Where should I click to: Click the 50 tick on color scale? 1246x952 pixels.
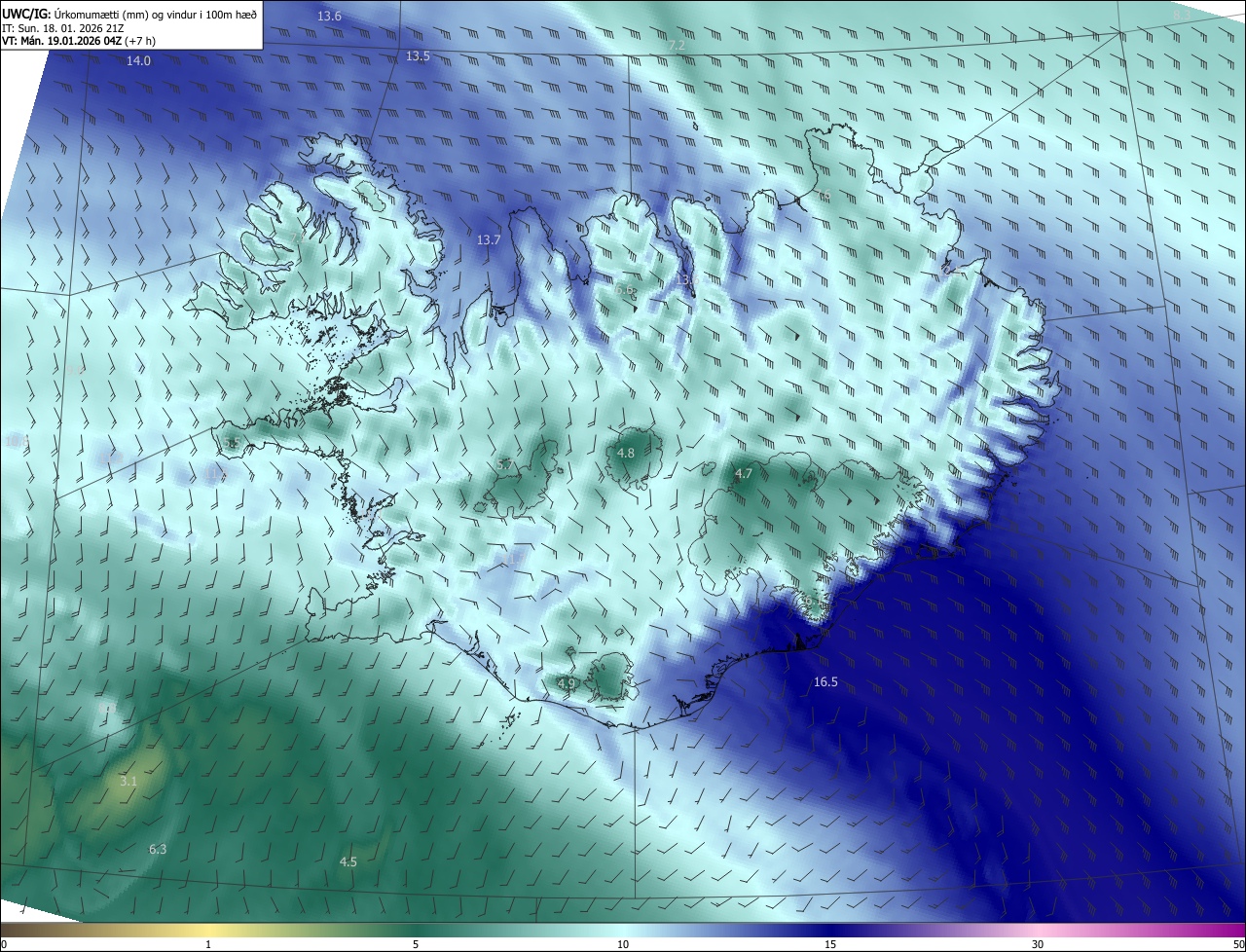pyautogui.click(x=1238, y=944)
